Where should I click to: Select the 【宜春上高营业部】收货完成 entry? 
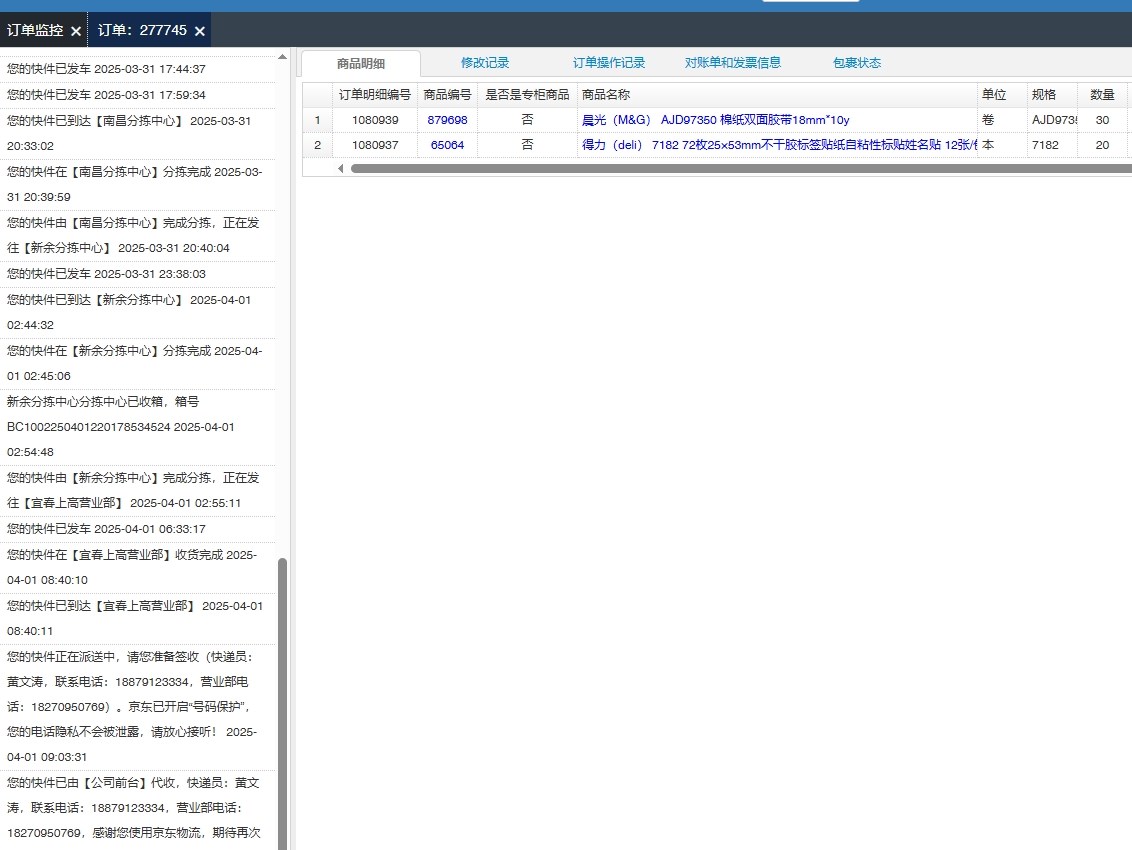pyautogui.click(x=137, y=568)
